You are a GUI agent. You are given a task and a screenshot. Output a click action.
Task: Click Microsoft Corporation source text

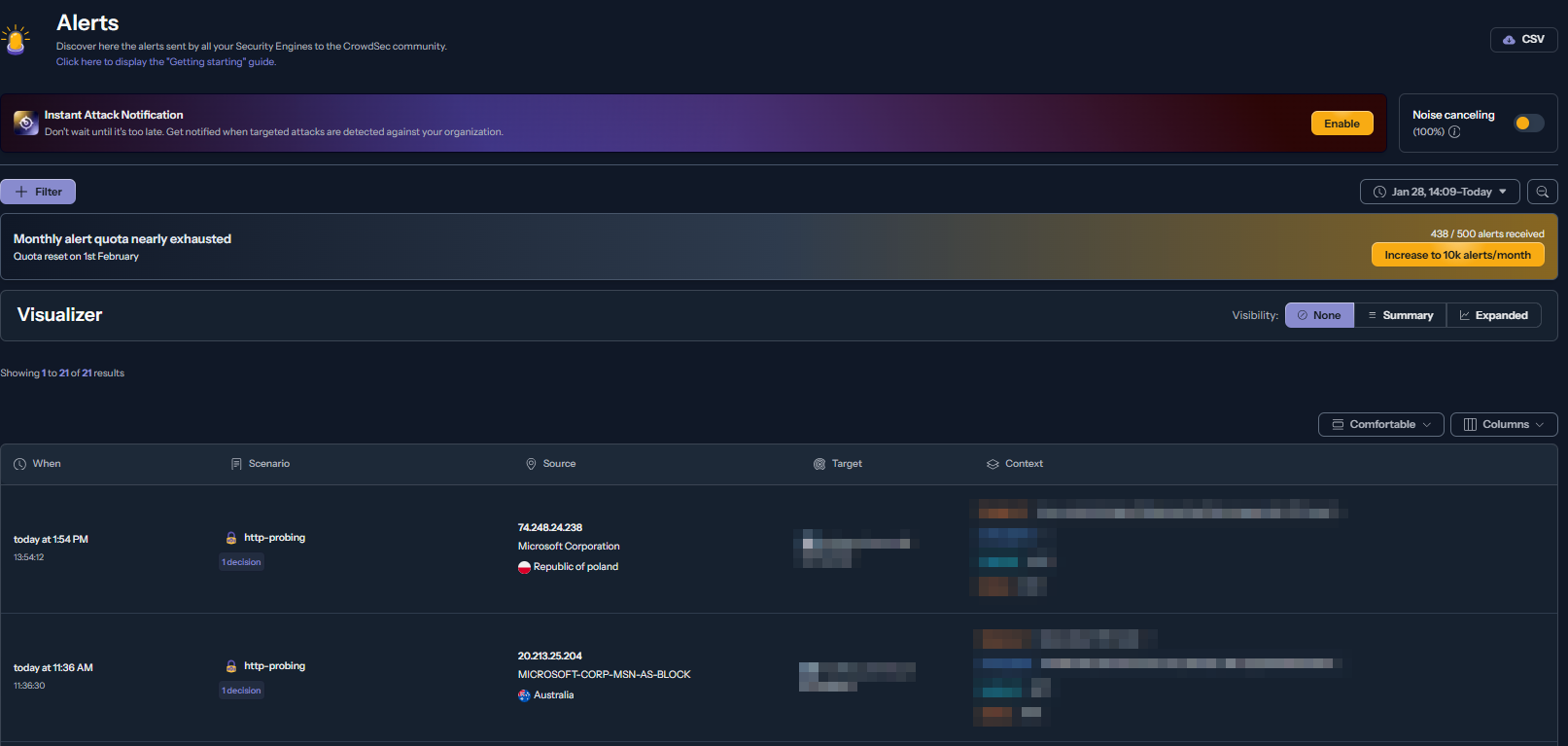point(569,547)
